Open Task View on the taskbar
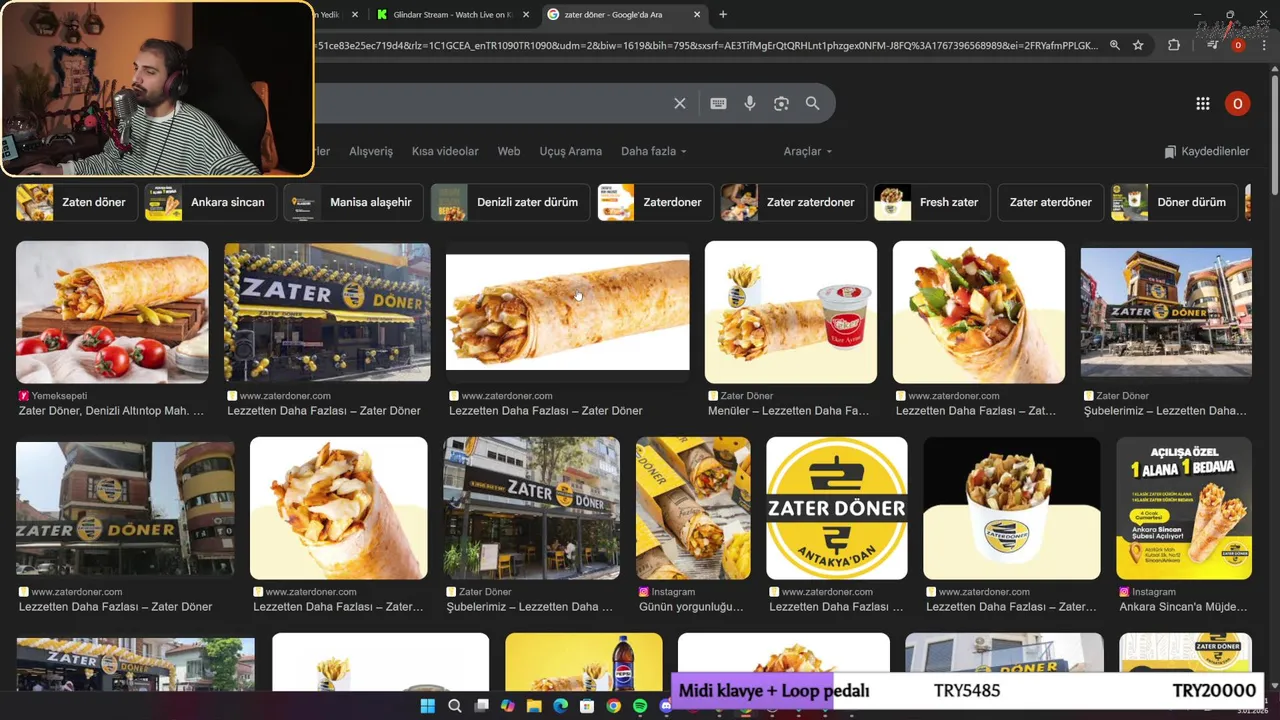The image size is (1280, 720). 481,706
